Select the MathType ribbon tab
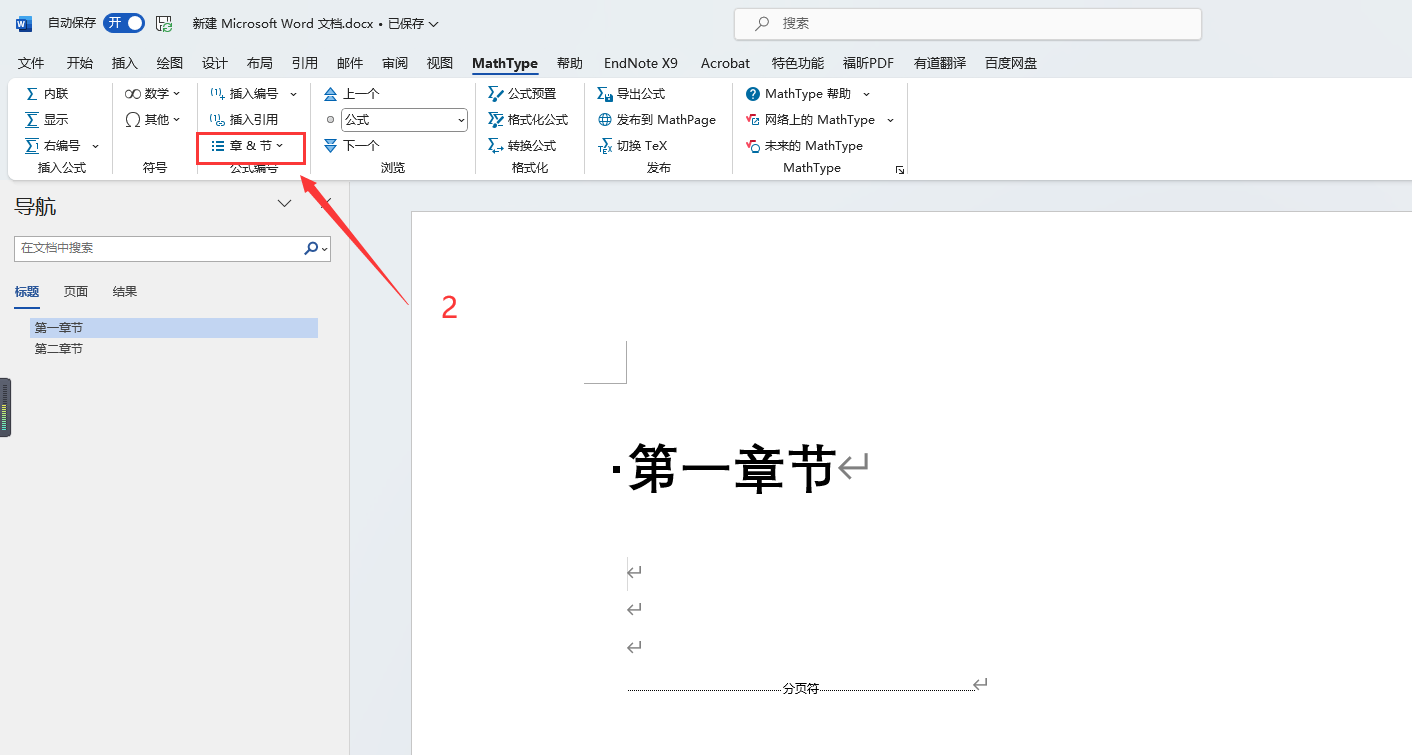Viewport: 1412px width, 755px height. click(x=505, y=63)
